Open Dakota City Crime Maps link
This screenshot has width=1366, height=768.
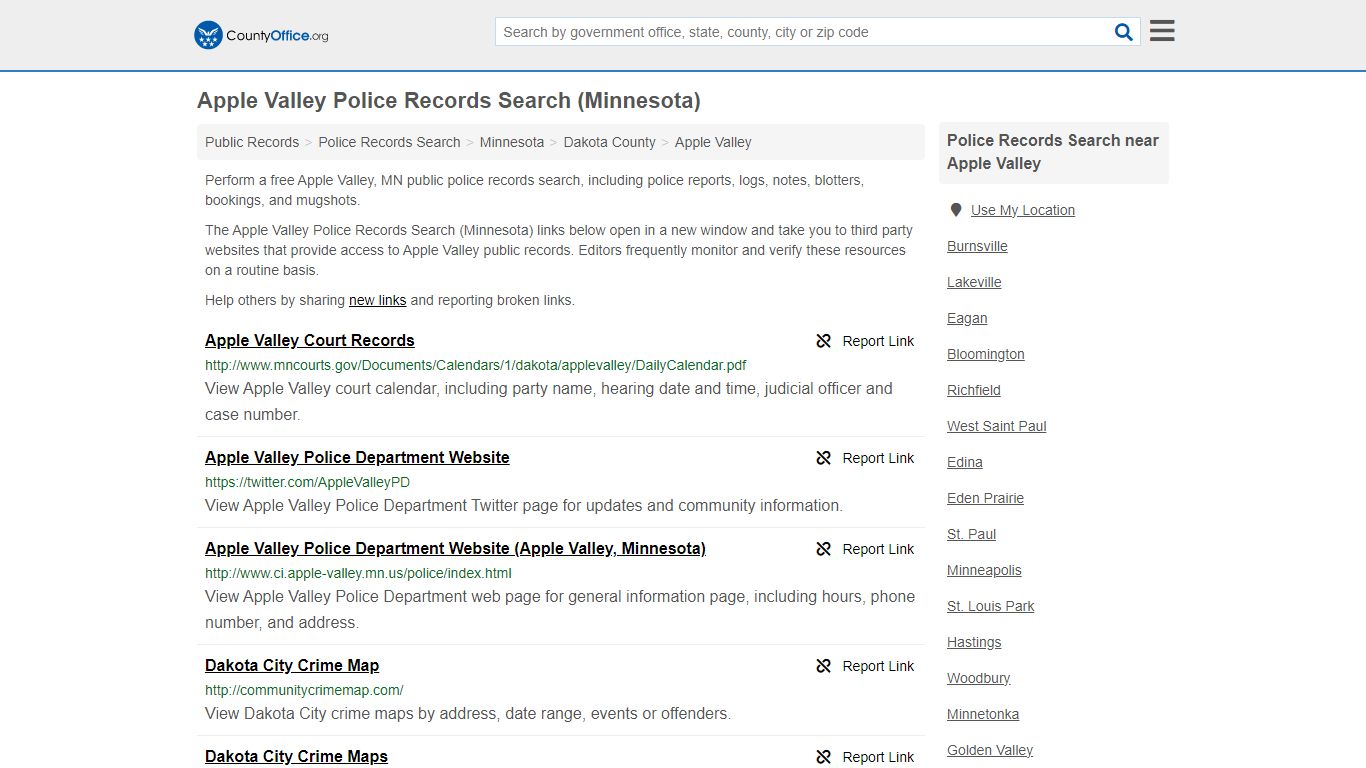[x=296, y=756]
